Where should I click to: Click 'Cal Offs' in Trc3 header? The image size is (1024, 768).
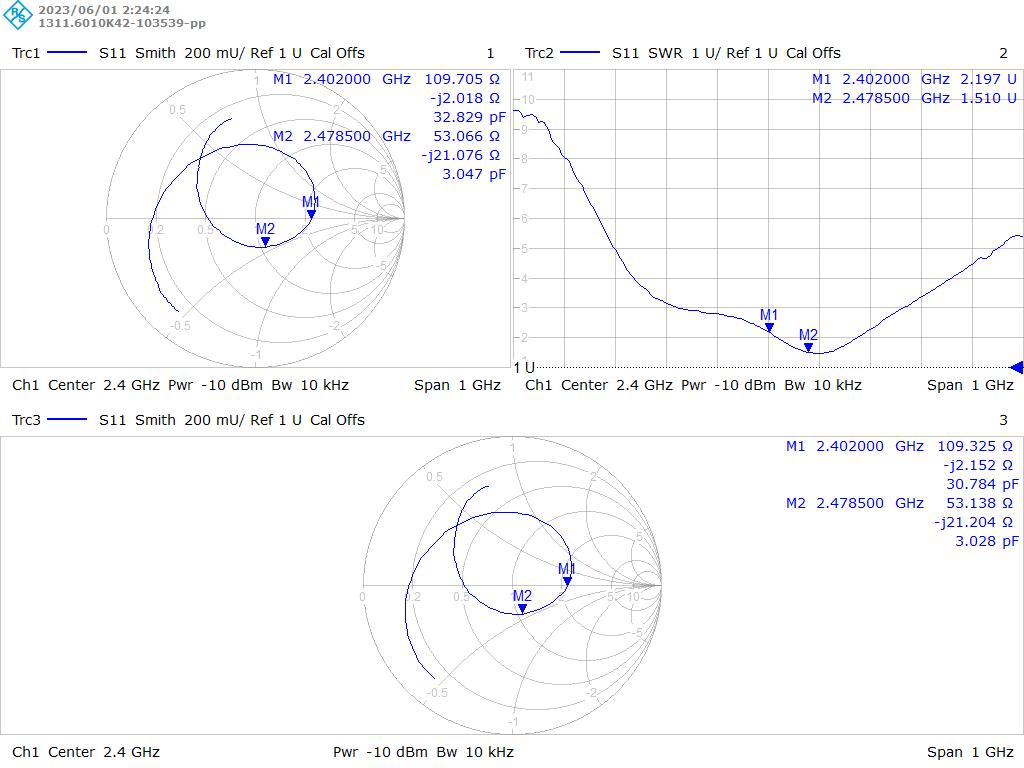pyautogui.click(x=337, y=420)
